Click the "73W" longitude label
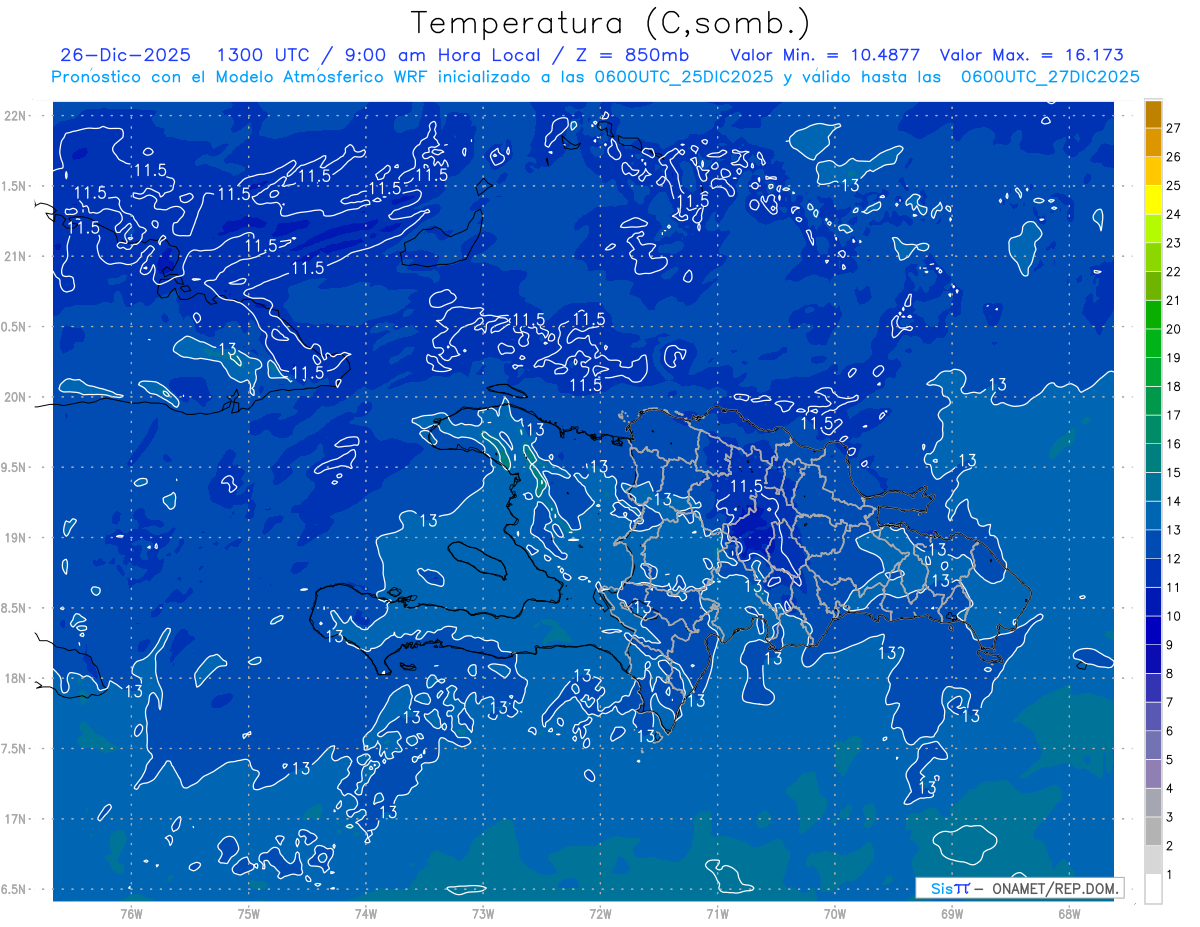This screenshot has height=927, width=1200. [x=483, y=914]
